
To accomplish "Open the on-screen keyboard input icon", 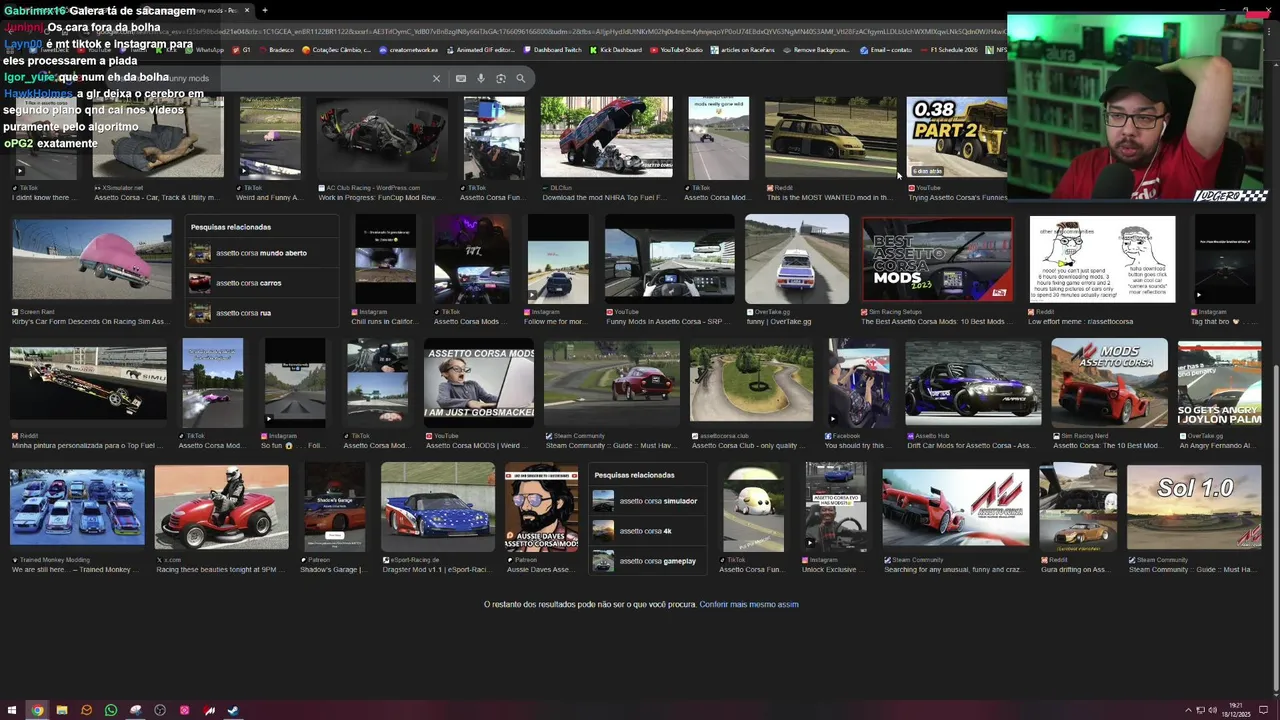I will pos(461,78).
